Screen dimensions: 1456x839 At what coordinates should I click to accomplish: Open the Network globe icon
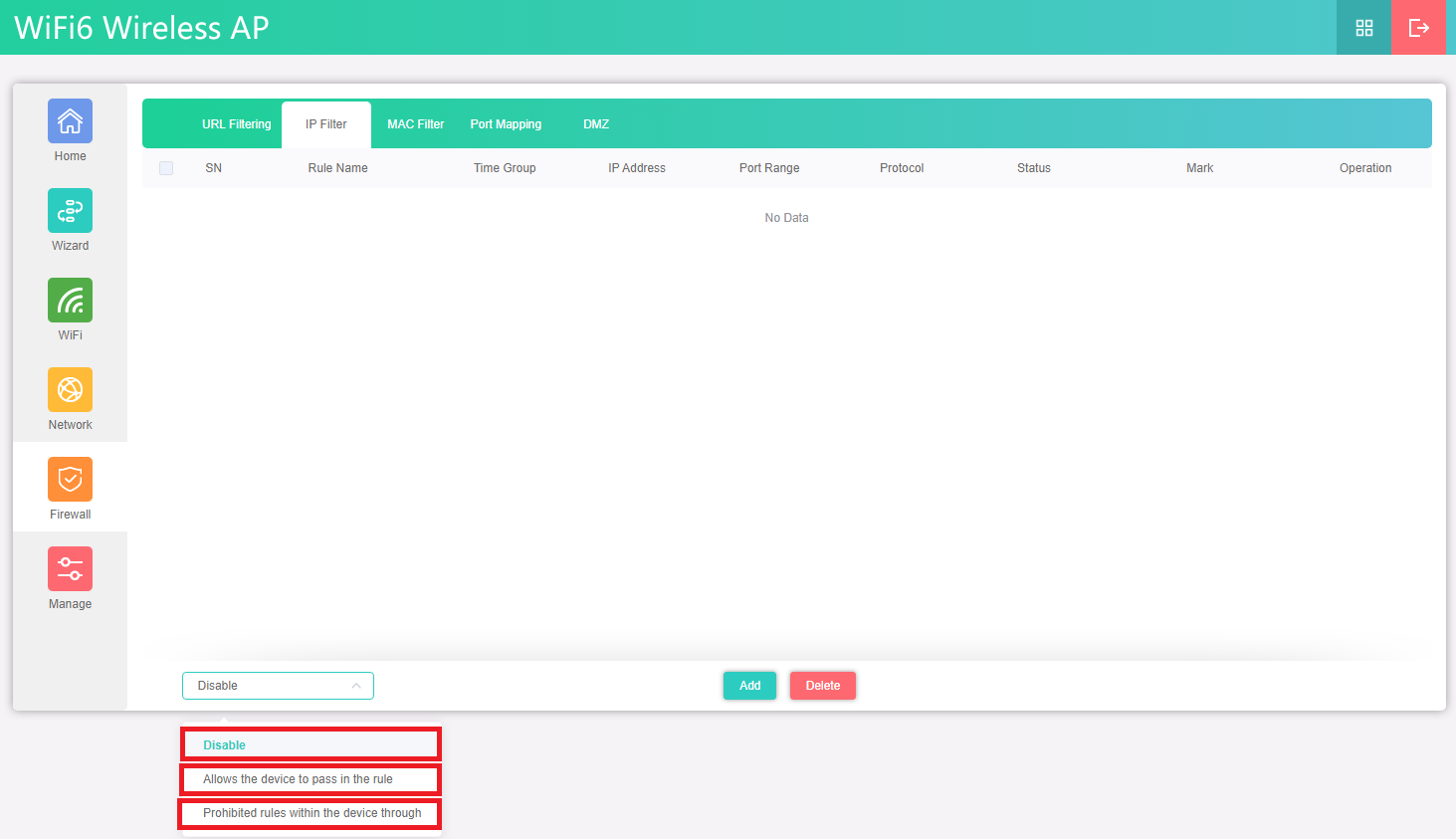coord(70,390)
